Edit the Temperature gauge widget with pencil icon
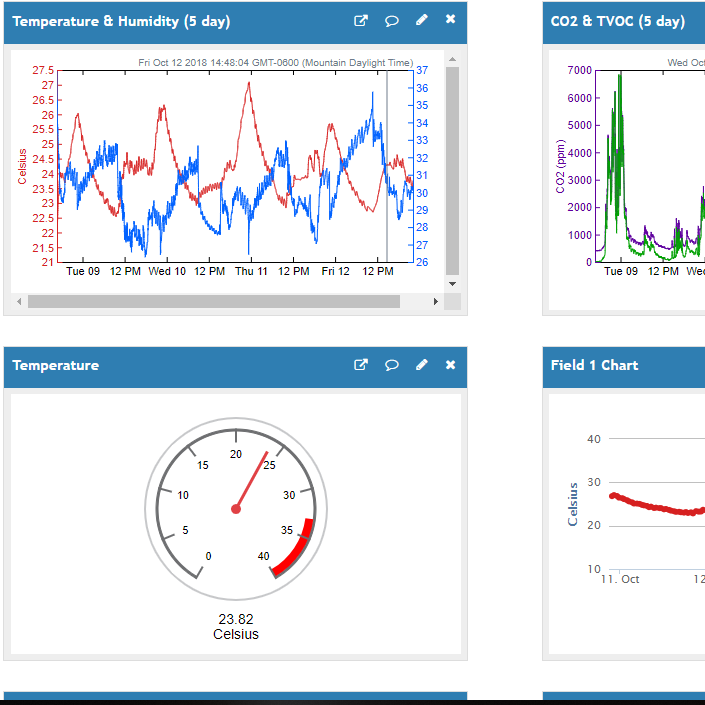 point(422,365)
